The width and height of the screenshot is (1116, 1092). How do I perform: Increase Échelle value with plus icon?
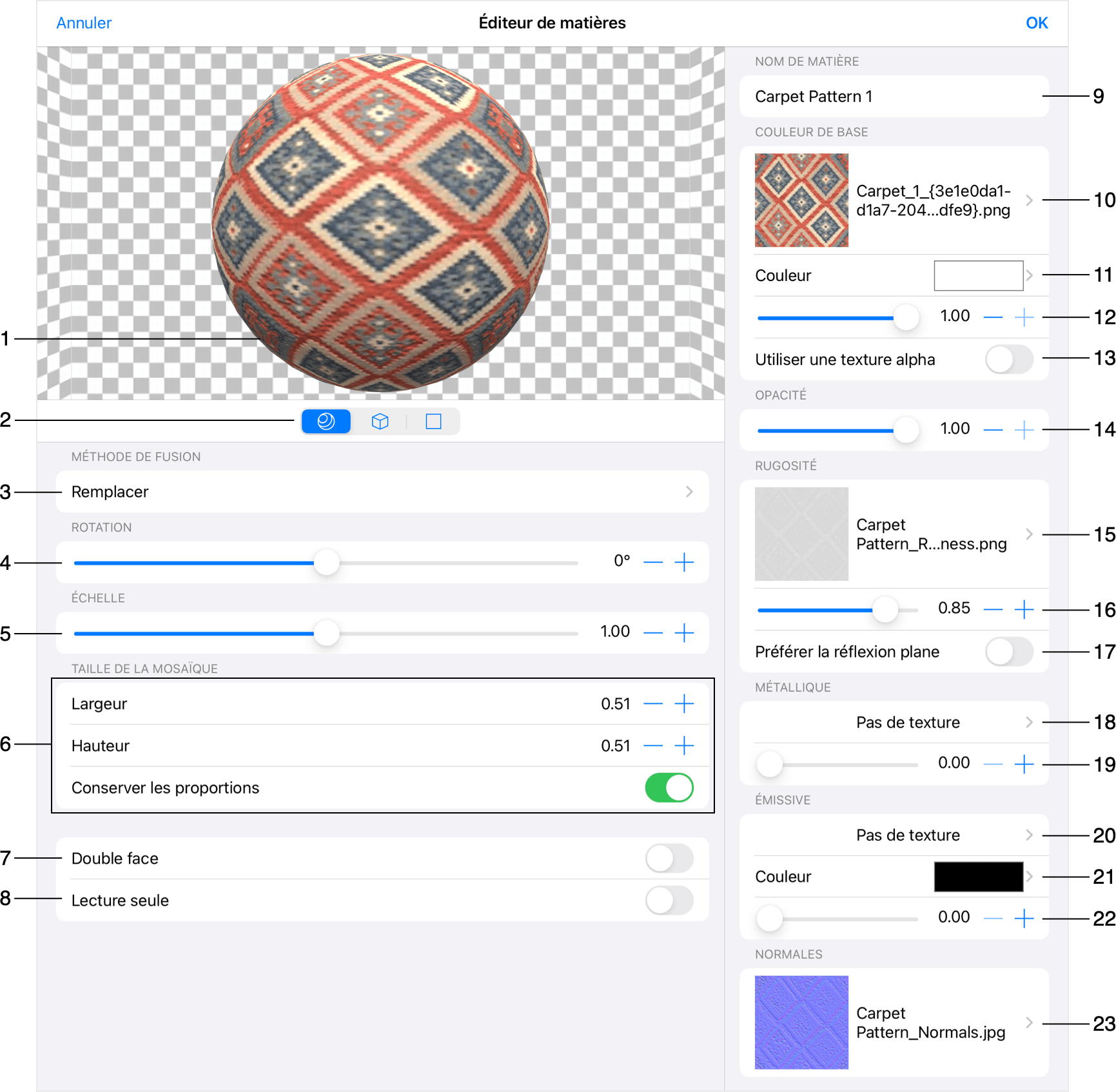point(684,633)
